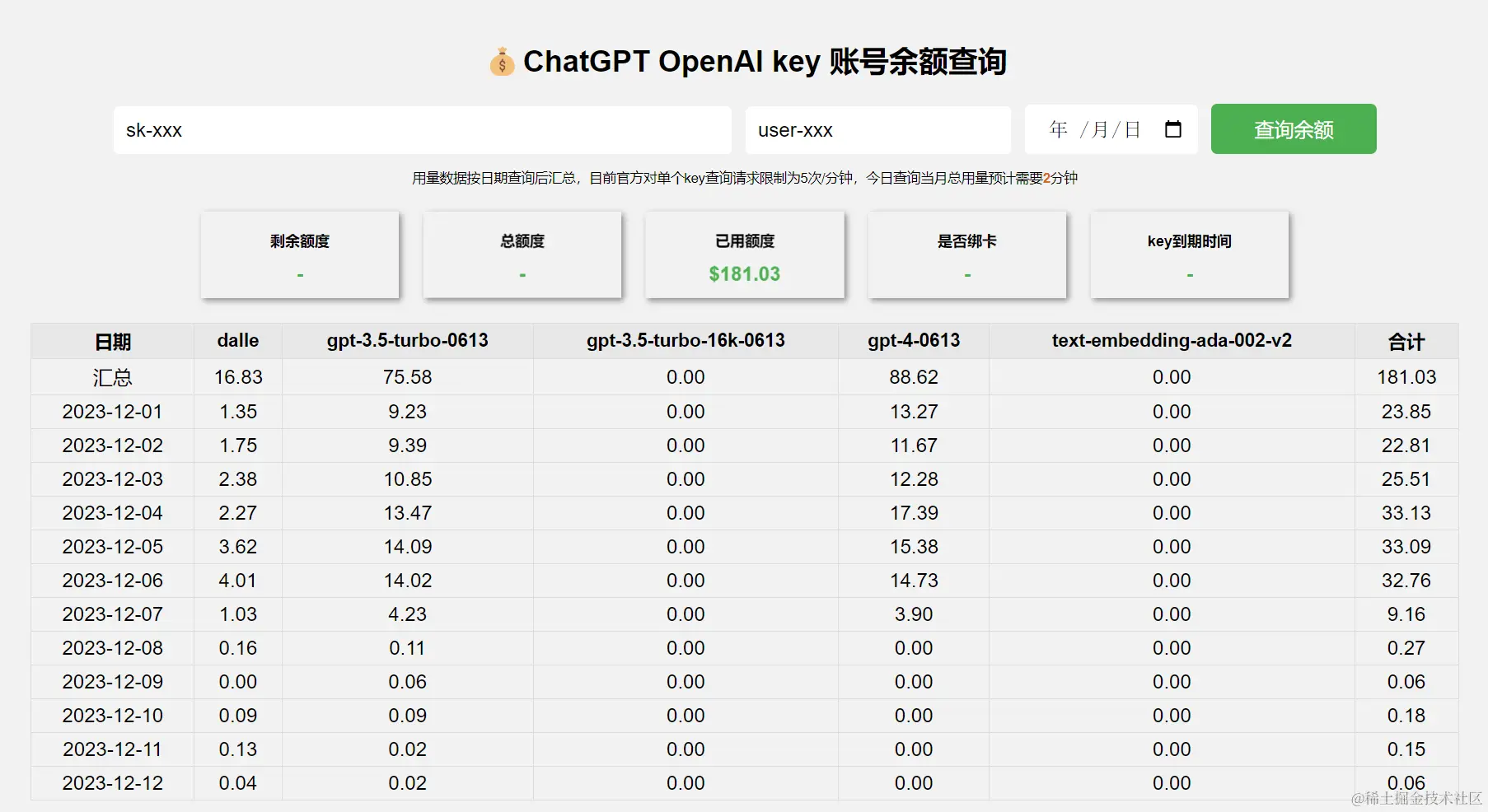The width and height of the screenshot is (1488, 812).
Task: Select the 汇总 row label
Action: point(113,377)
